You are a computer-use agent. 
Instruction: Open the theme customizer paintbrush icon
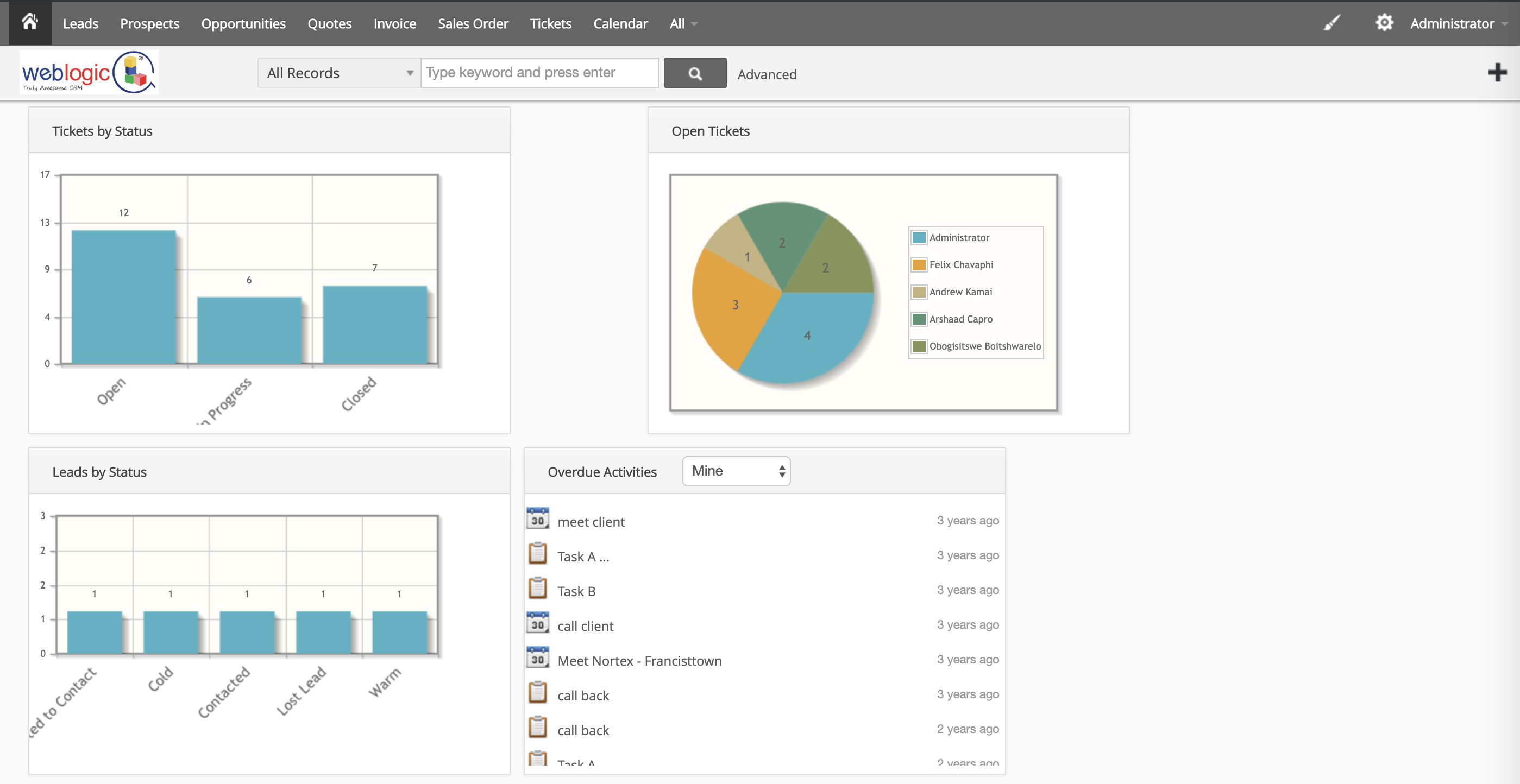(x=1333, y=22)
